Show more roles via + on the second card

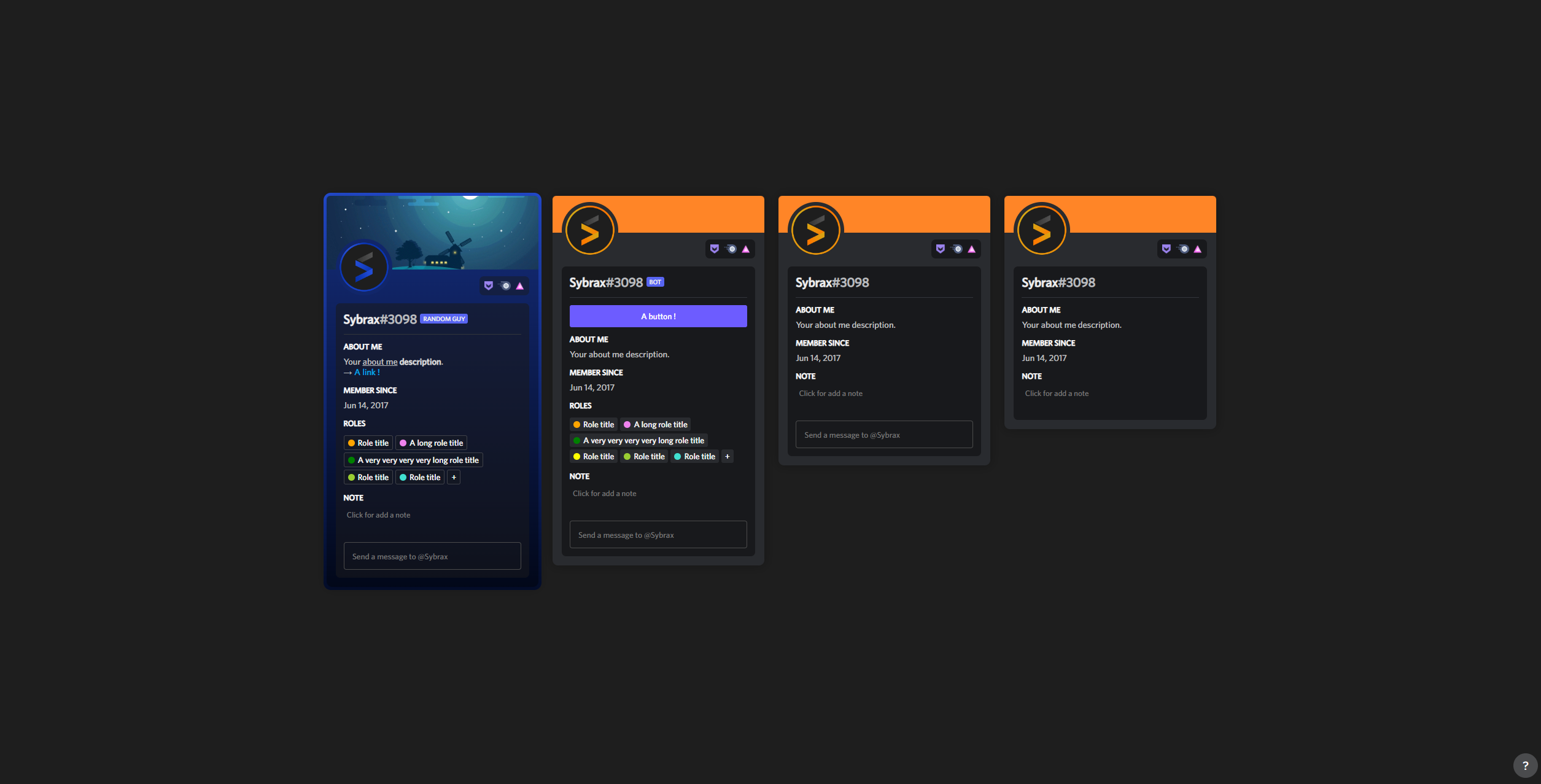(x=727, y=456)
